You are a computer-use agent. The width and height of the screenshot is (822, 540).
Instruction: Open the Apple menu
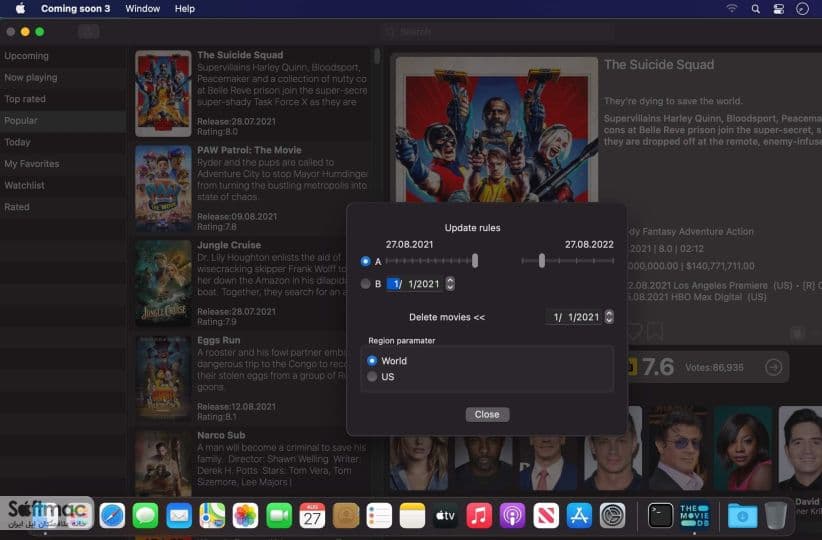coord(20,8)
